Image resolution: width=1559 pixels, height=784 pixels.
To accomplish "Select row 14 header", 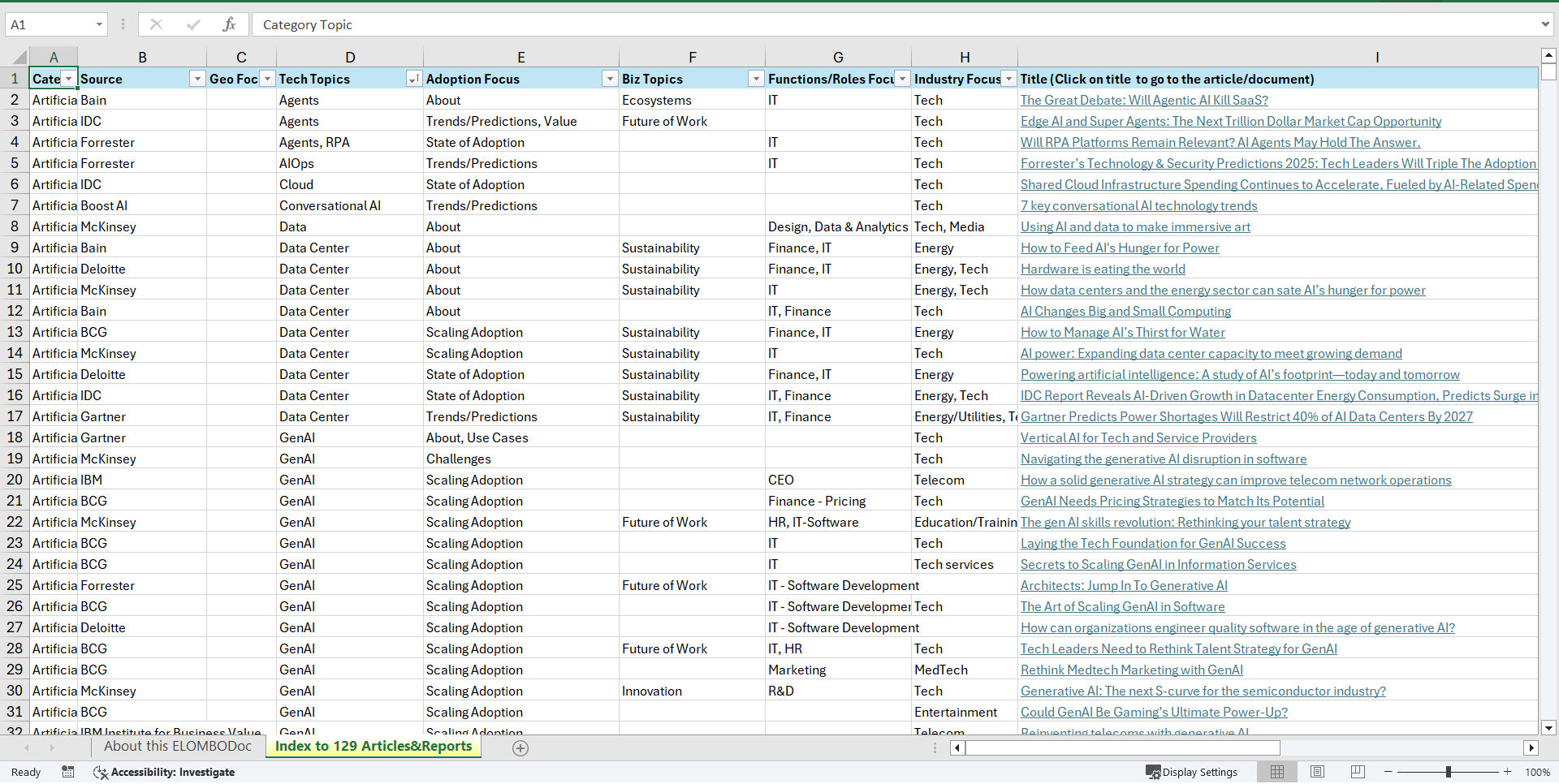I will 15,353.
